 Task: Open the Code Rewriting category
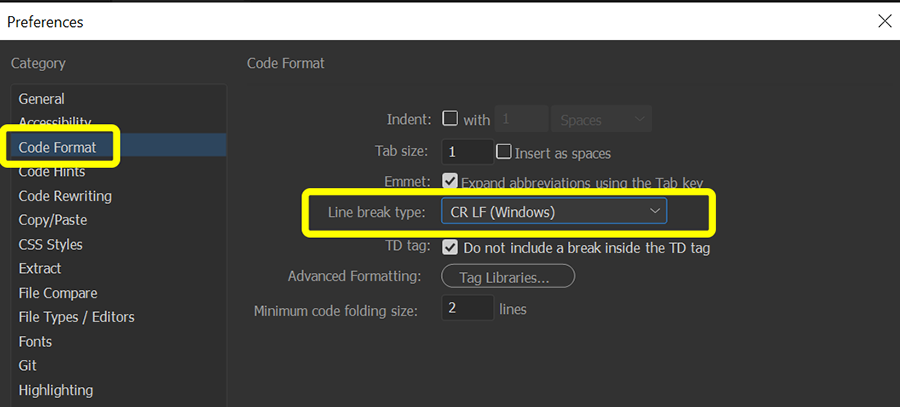pyautogui.click(x=65, y=196)
